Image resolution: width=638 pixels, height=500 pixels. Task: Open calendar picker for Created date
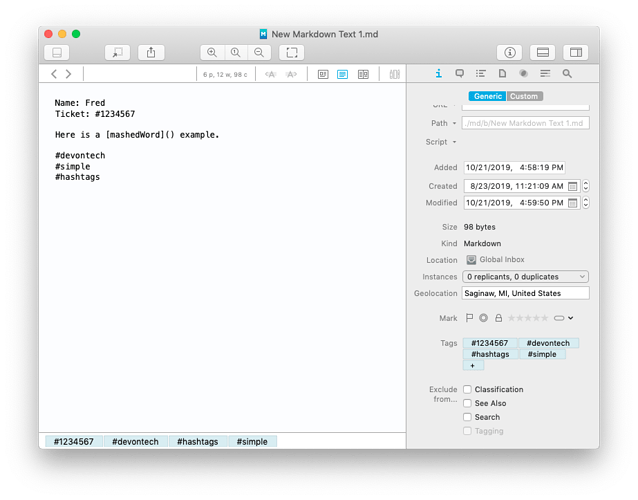click(x=572, y=186)
